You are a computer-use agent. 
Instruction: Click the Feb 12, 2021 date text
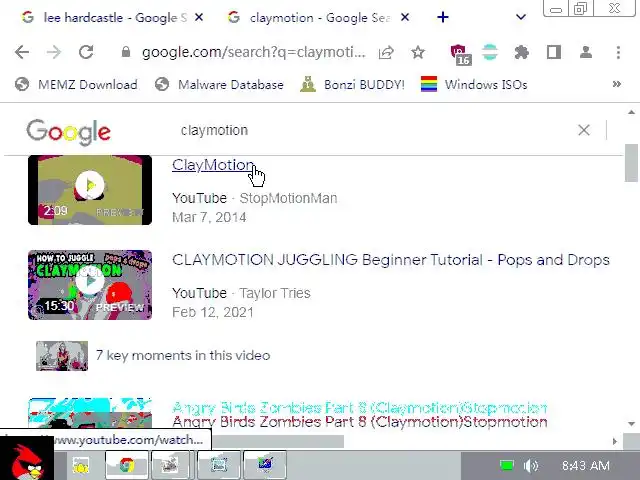(213, 312)
